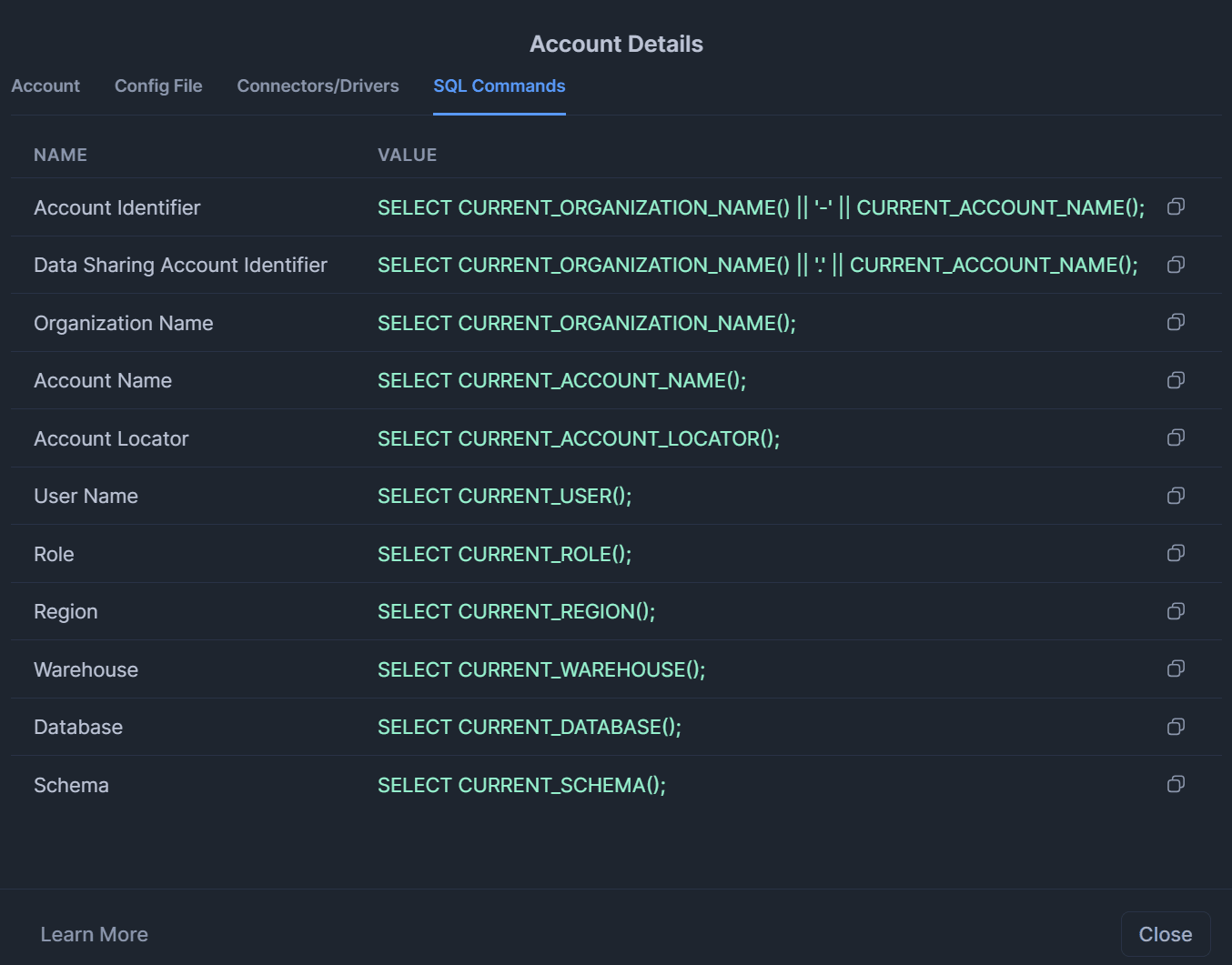Click the Schema row label

(x=71, y=785)
